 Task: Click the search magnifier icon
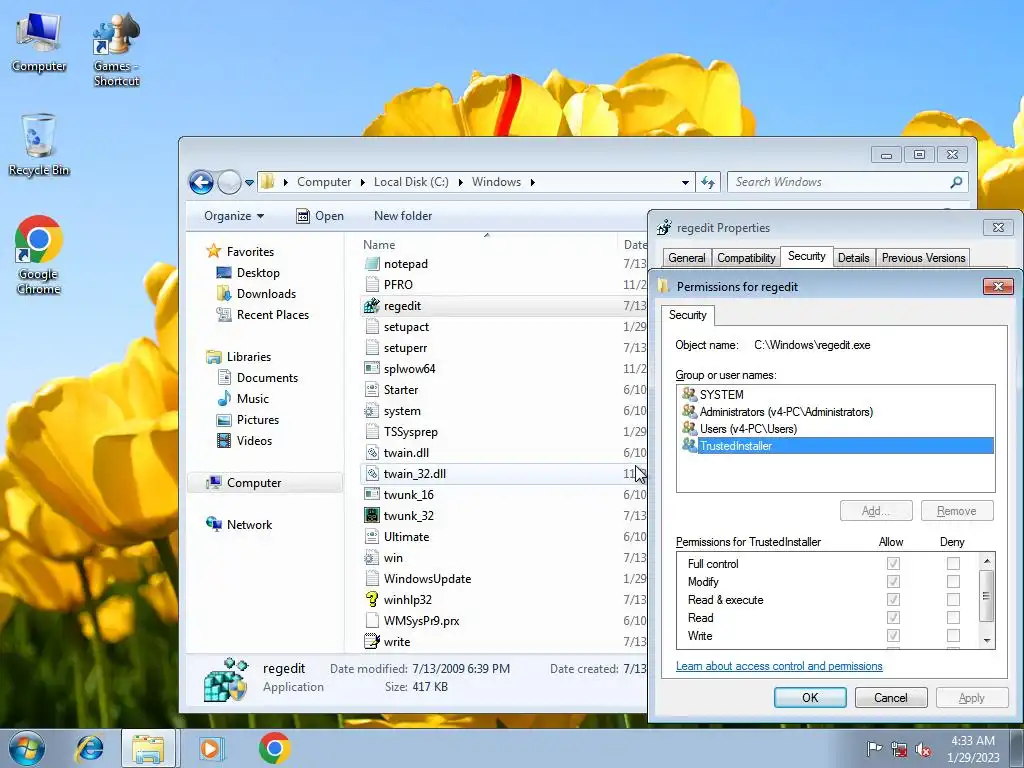tap(956, 182)
